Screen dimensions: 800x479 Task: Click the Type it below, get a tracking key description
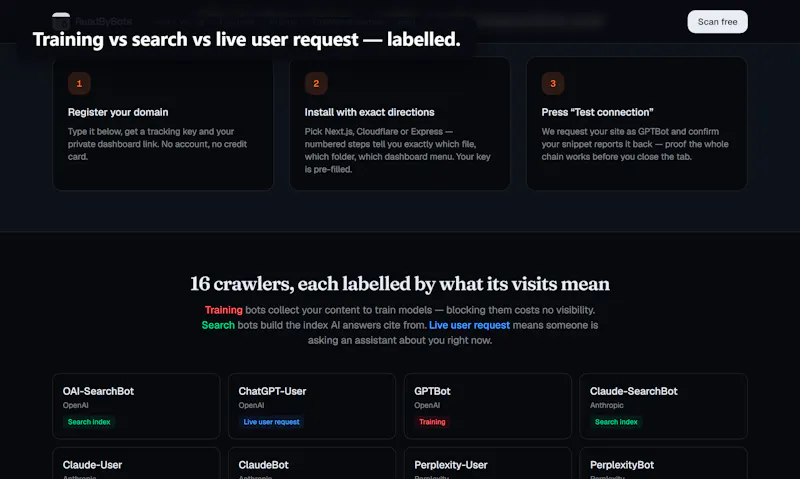158,144
